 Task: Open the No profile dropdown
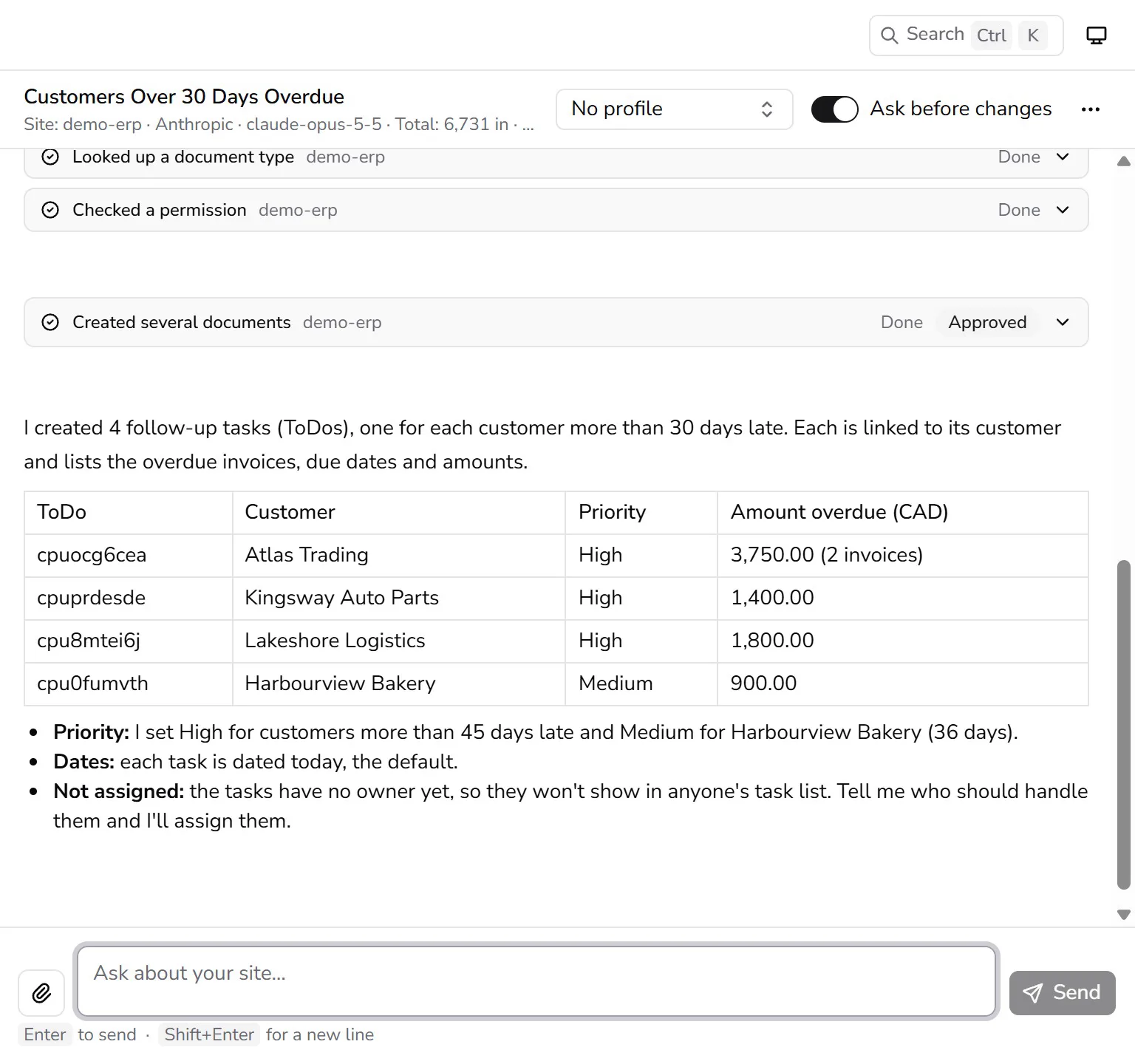tap(674, 109)
